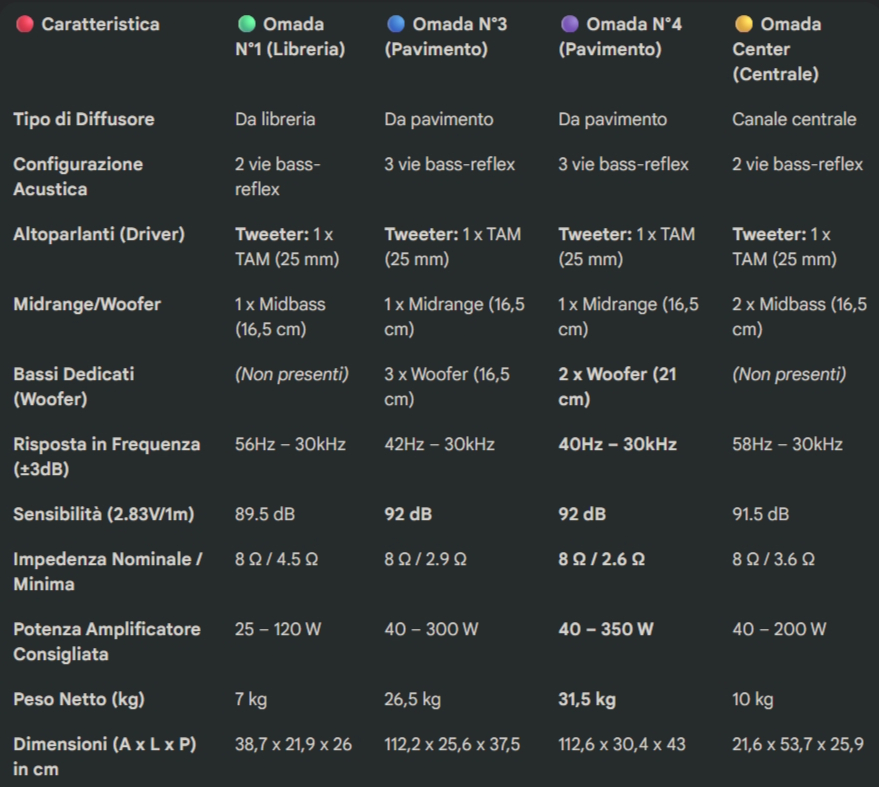Click the yellow circle beside Omada Center
879x787 pixels.
(x=743, y=24)
